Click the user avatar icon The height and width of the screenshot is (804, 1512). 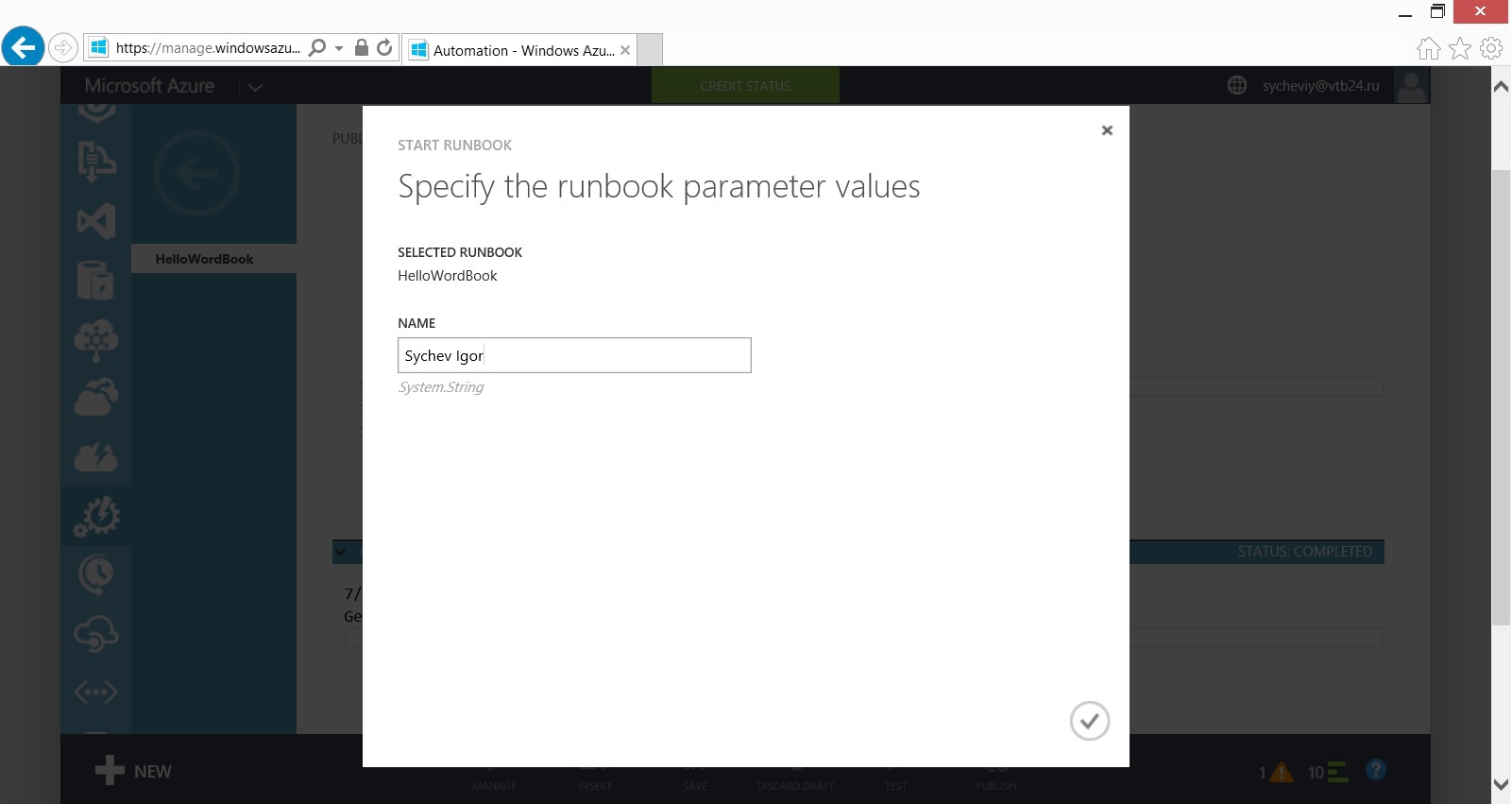coord(1411,86)
